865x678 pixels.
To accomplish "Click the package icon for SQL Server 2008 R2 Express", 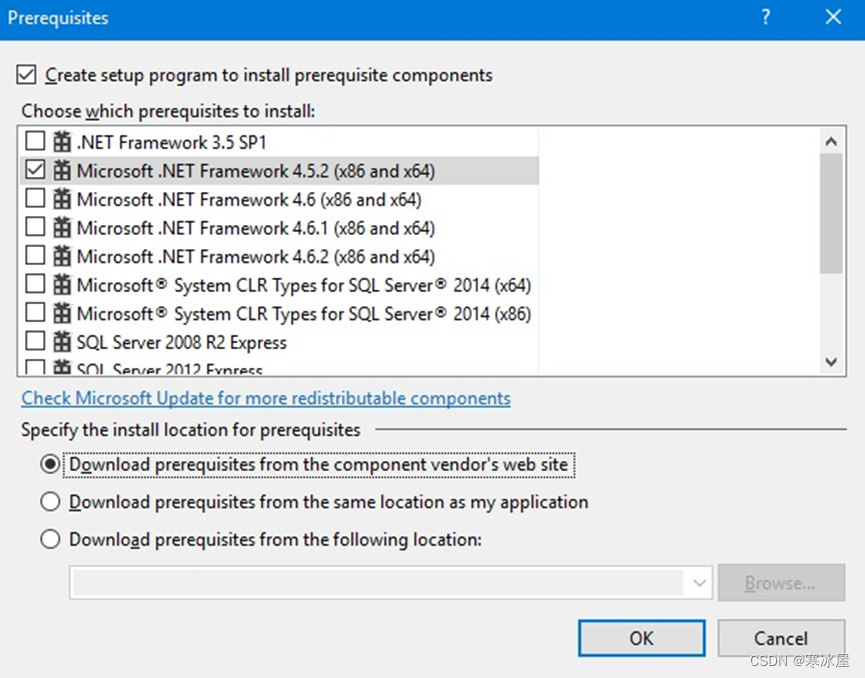I will (62, 342).
